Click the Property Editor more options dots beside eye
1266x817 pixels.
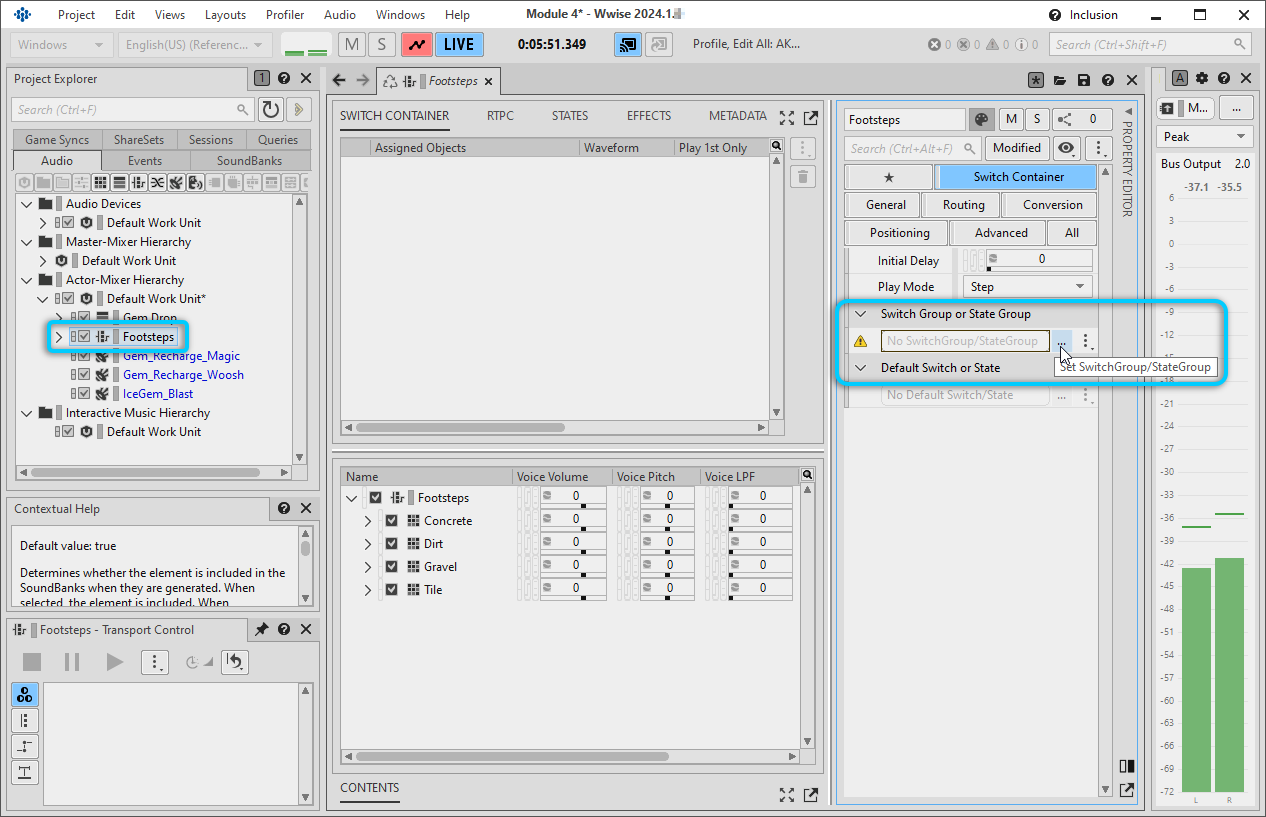tap(1098, 148)
